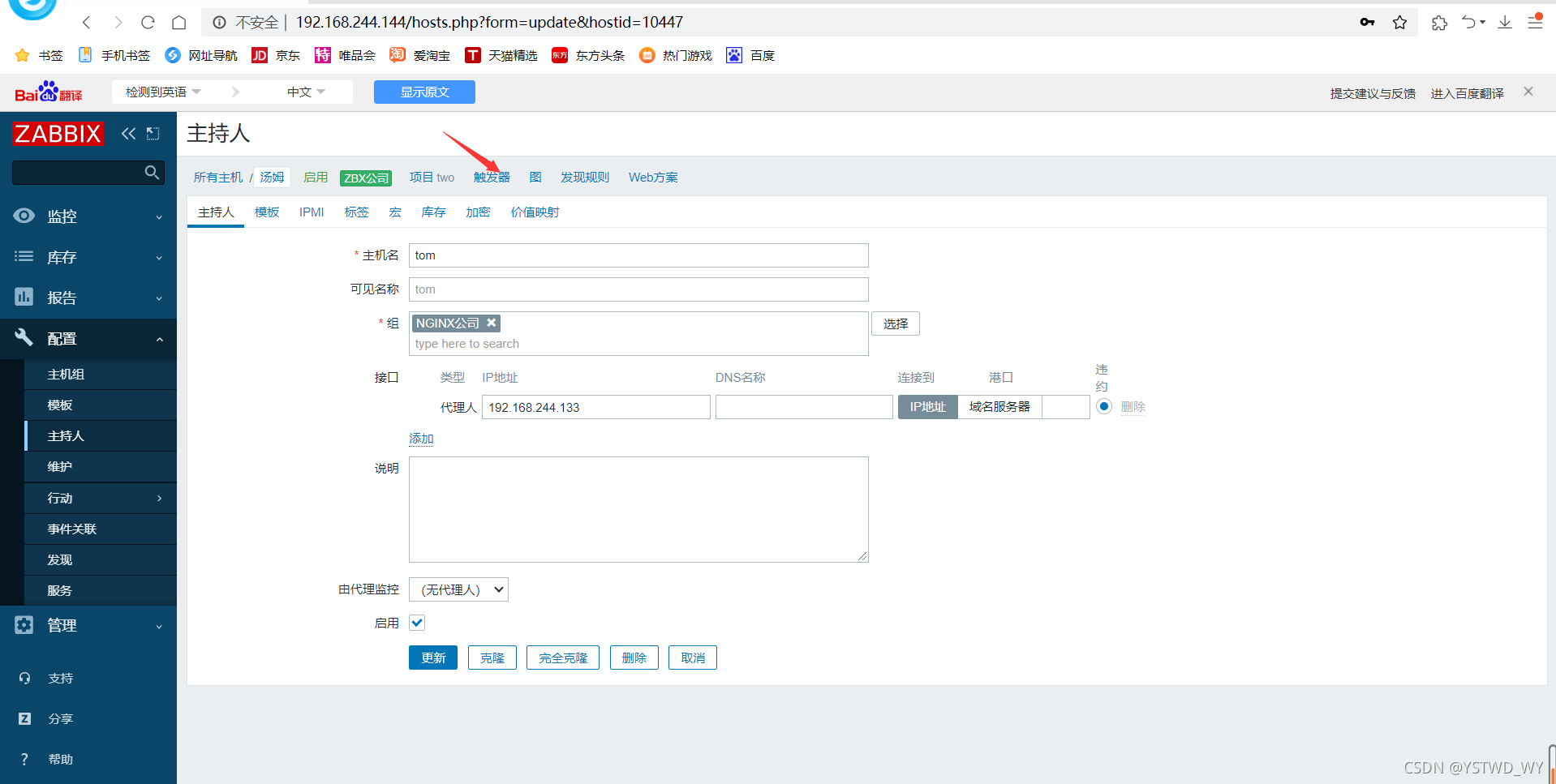Toggle Zabbix kiosk sidebar mode icon
Viewport: 1556px width, 784px height.
pyautogui.click(x=153, y=134)
